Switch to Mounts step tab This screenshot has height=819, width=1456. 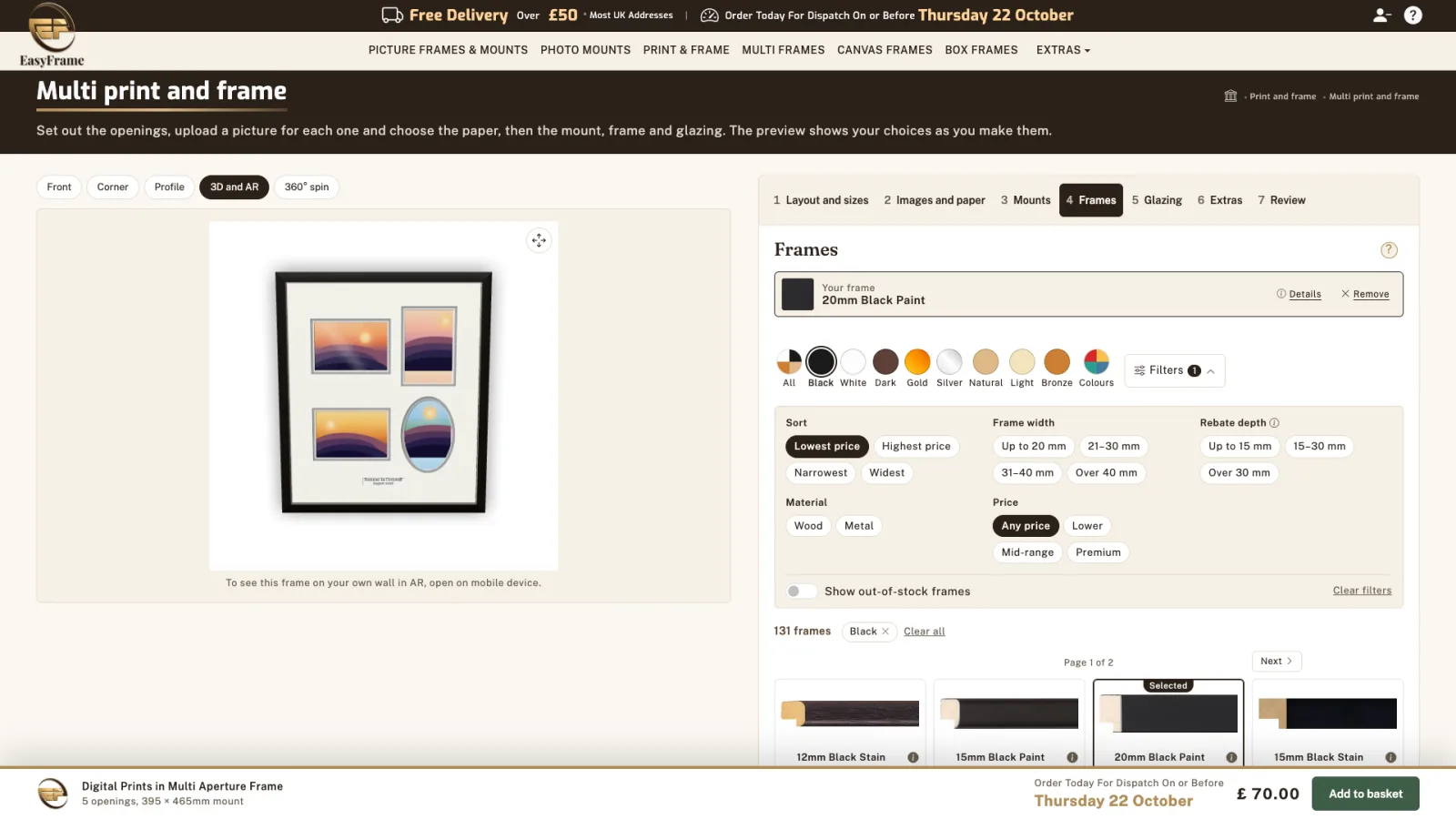[x=1026, y=200]
